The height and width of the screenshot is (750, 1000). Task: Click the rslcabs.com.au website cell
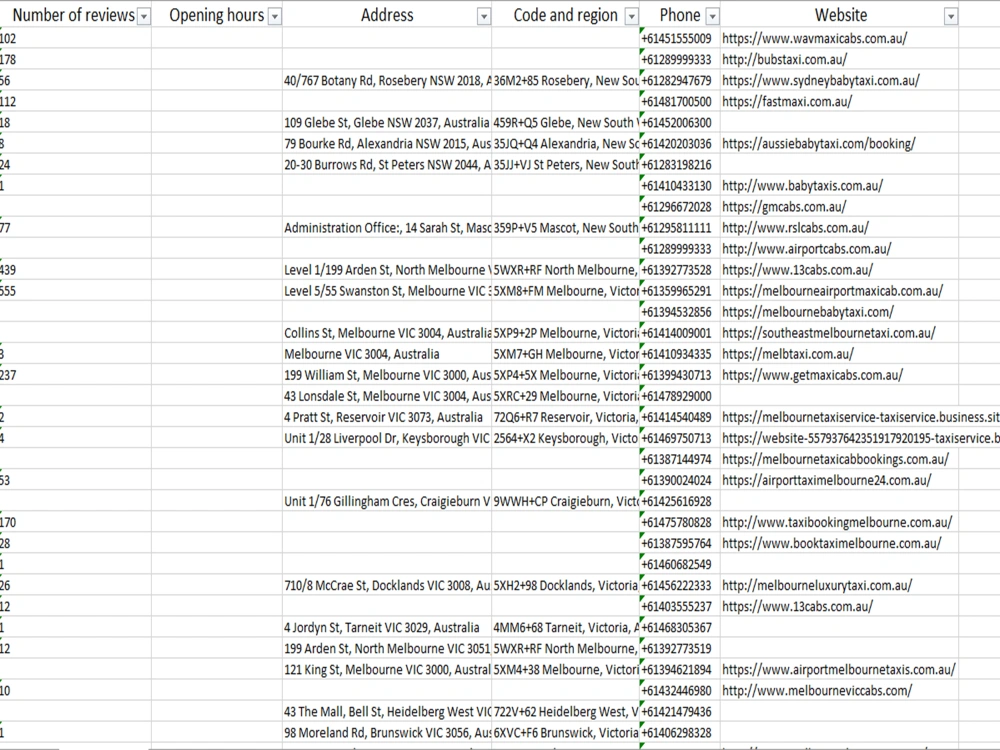coord(839,228)
